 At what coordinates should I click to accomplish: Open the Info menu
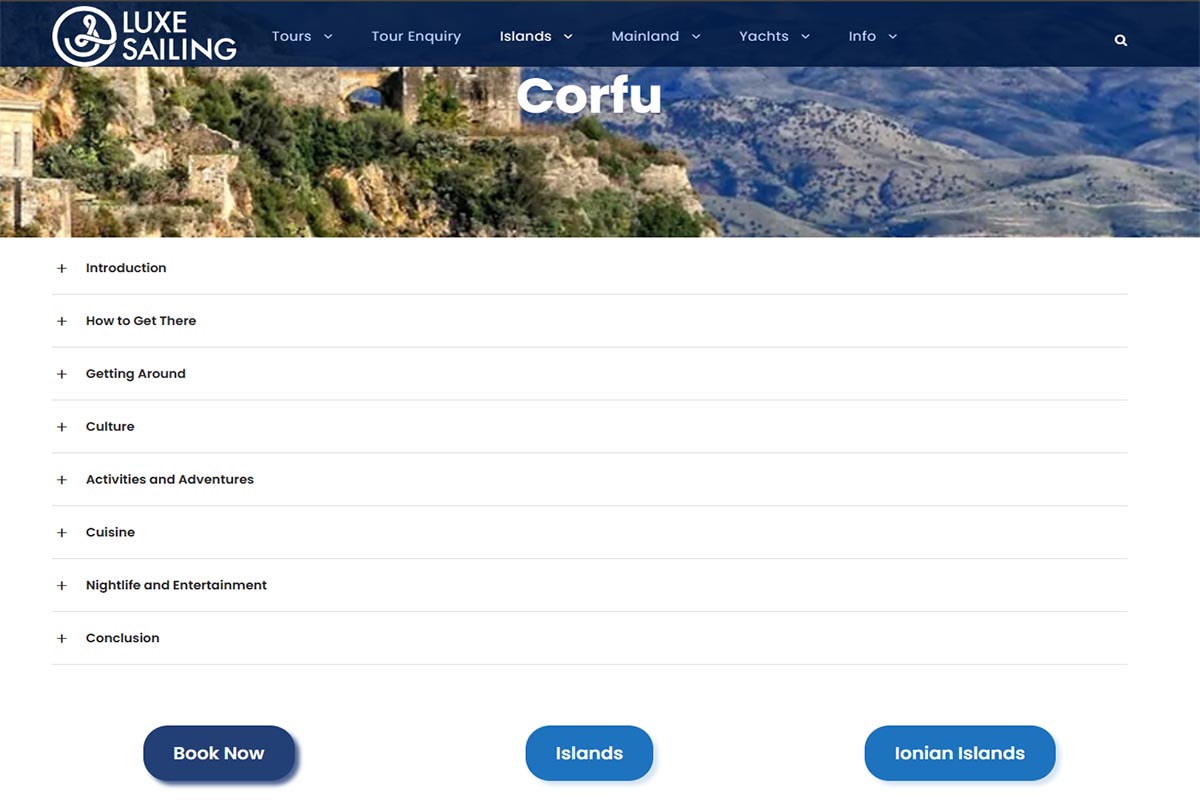873,36
